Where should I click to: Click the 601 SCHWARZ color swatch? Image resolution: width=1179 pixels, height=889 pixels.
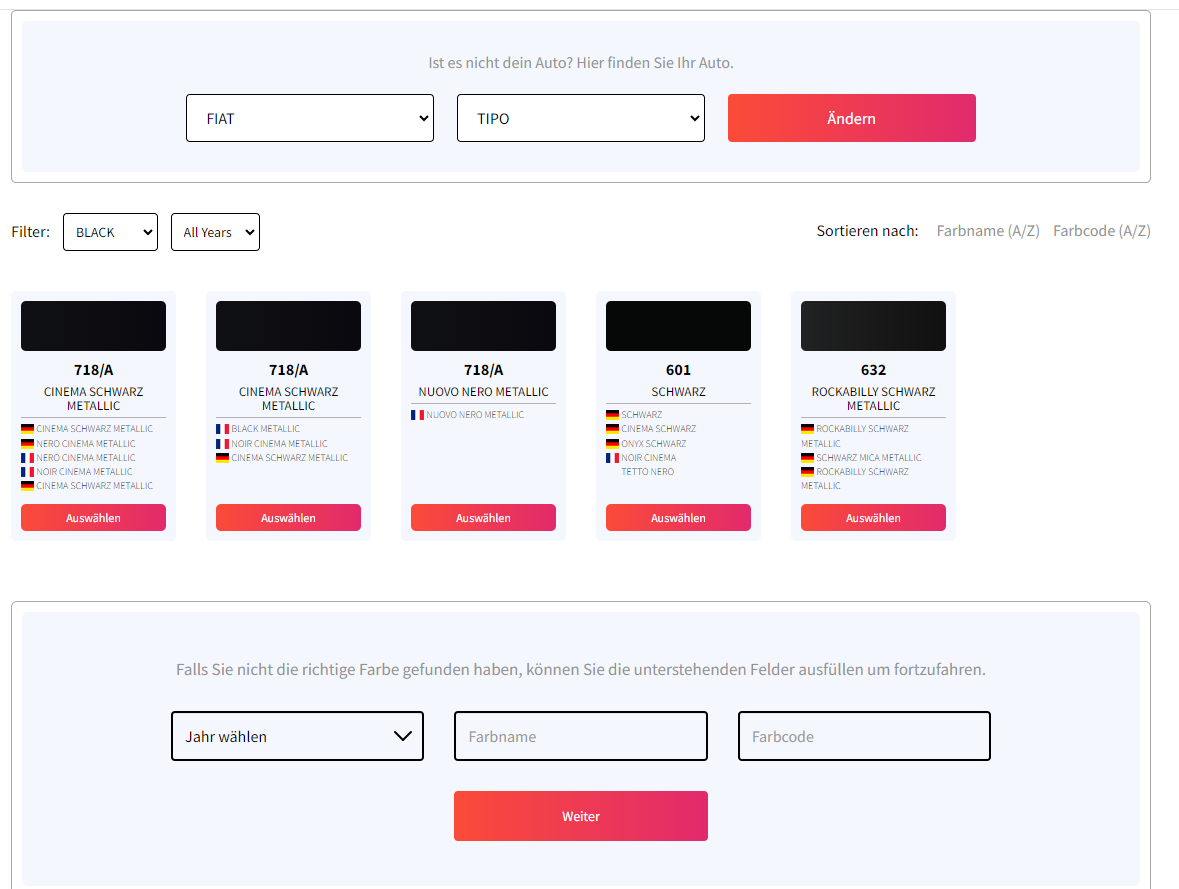point(678,326)
